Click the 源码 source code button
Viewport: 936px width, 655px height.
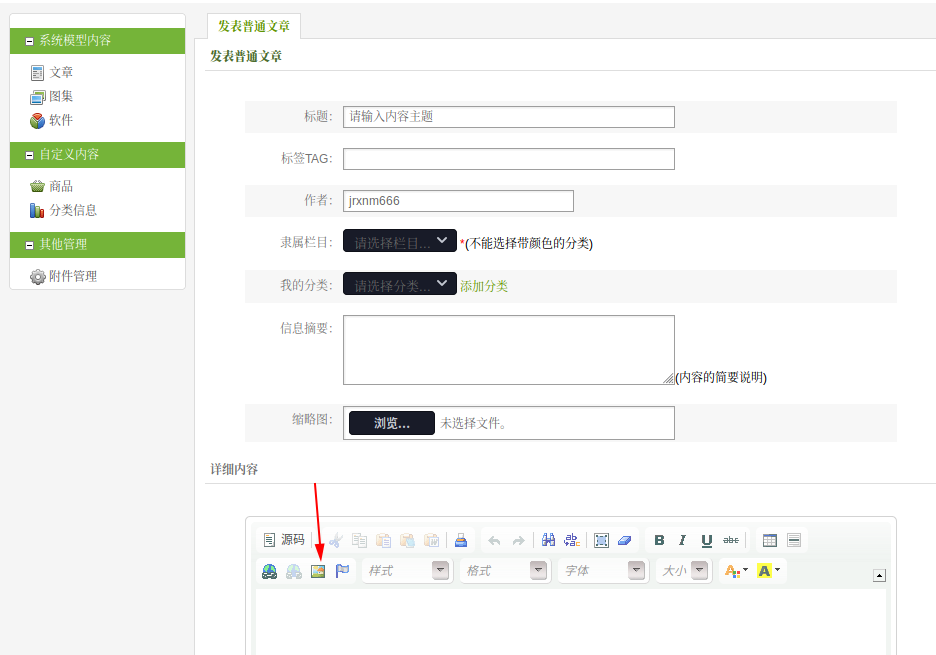pos(283,540)
